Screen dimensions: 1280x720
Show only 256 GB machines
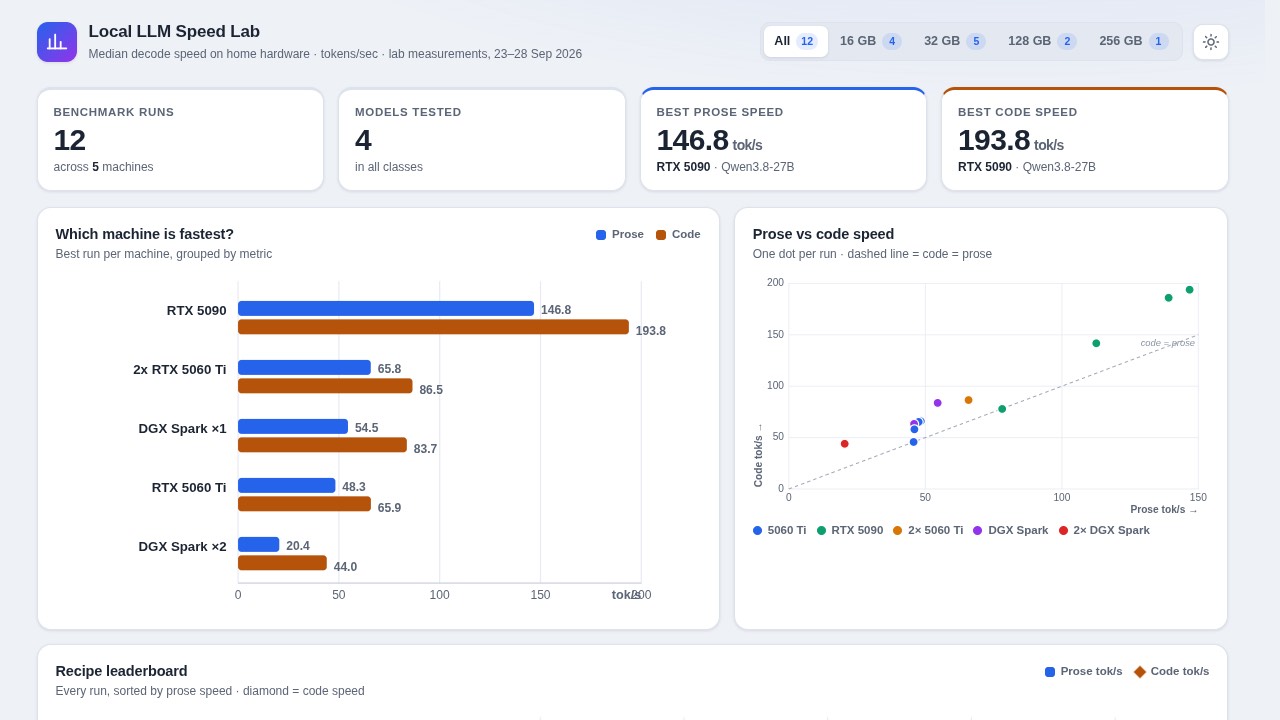[x=1133, y=41]
